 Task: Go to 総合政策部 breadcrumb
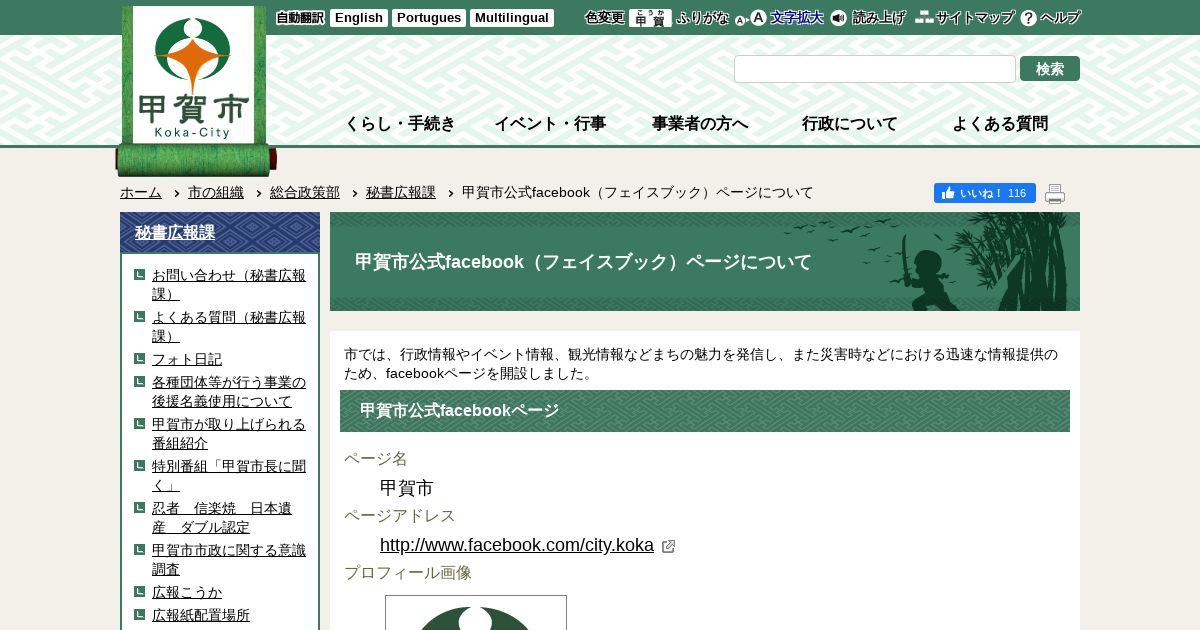click(305, 192)
